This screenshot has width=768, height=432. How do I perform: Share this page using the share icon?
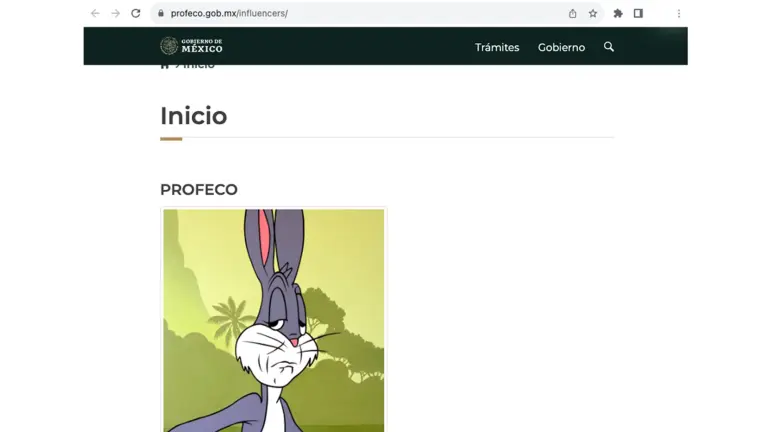573,13
